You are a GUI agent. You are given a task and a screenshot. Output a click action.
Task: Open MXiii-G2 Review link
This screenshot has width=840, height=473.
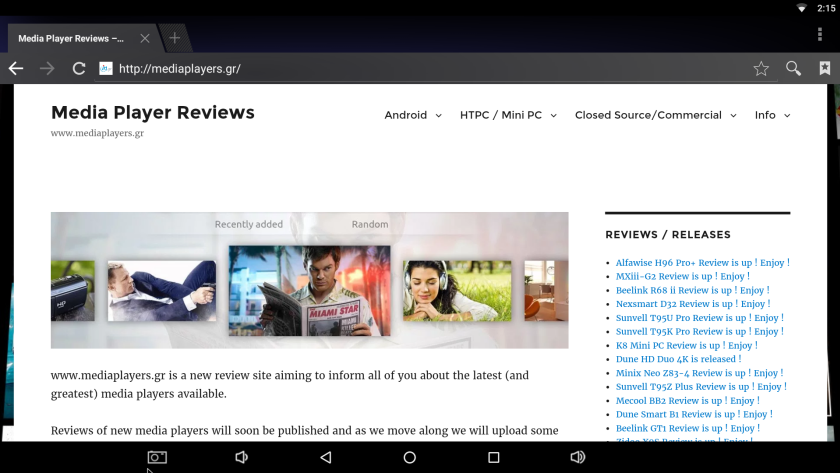(682, 276)
